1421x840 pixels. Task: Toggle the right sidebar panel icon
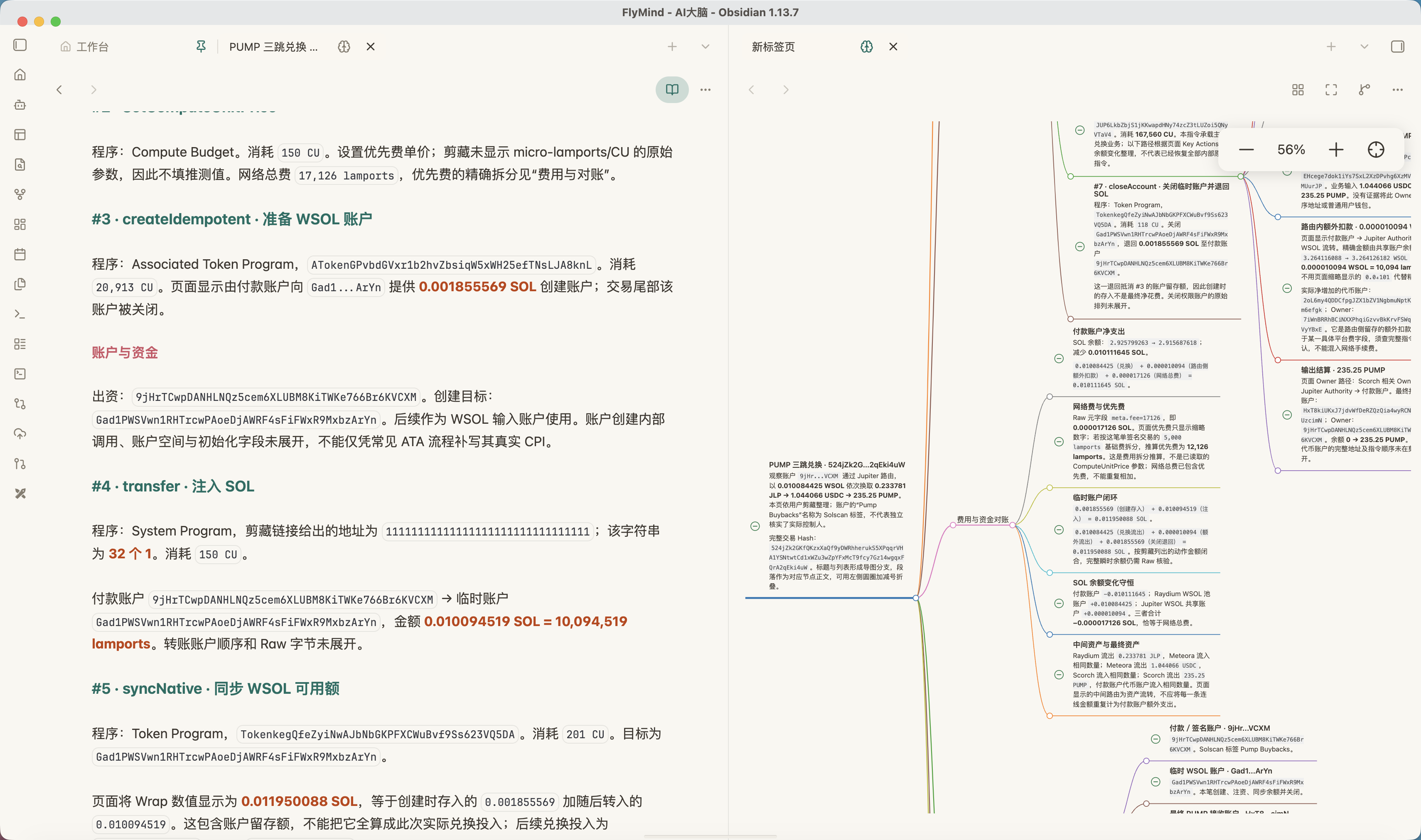point(1397,47)
